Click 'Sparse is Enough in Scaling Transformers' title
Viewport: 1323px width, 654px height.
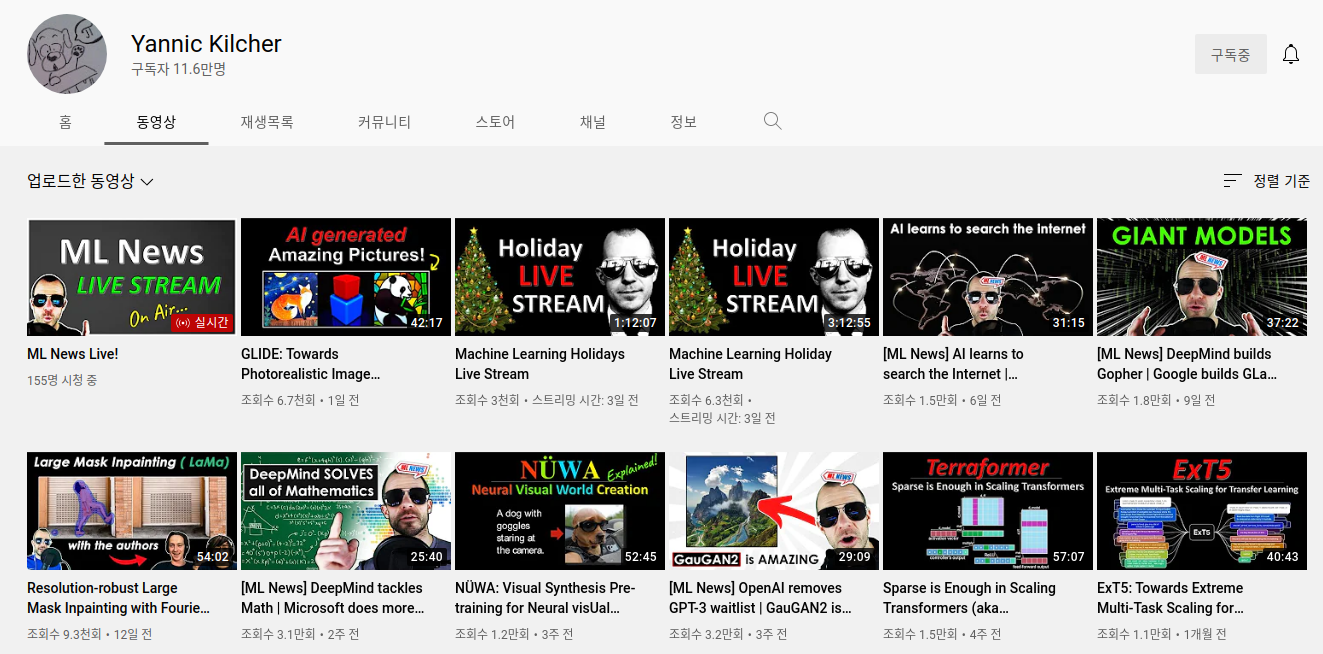pos(969,598)
